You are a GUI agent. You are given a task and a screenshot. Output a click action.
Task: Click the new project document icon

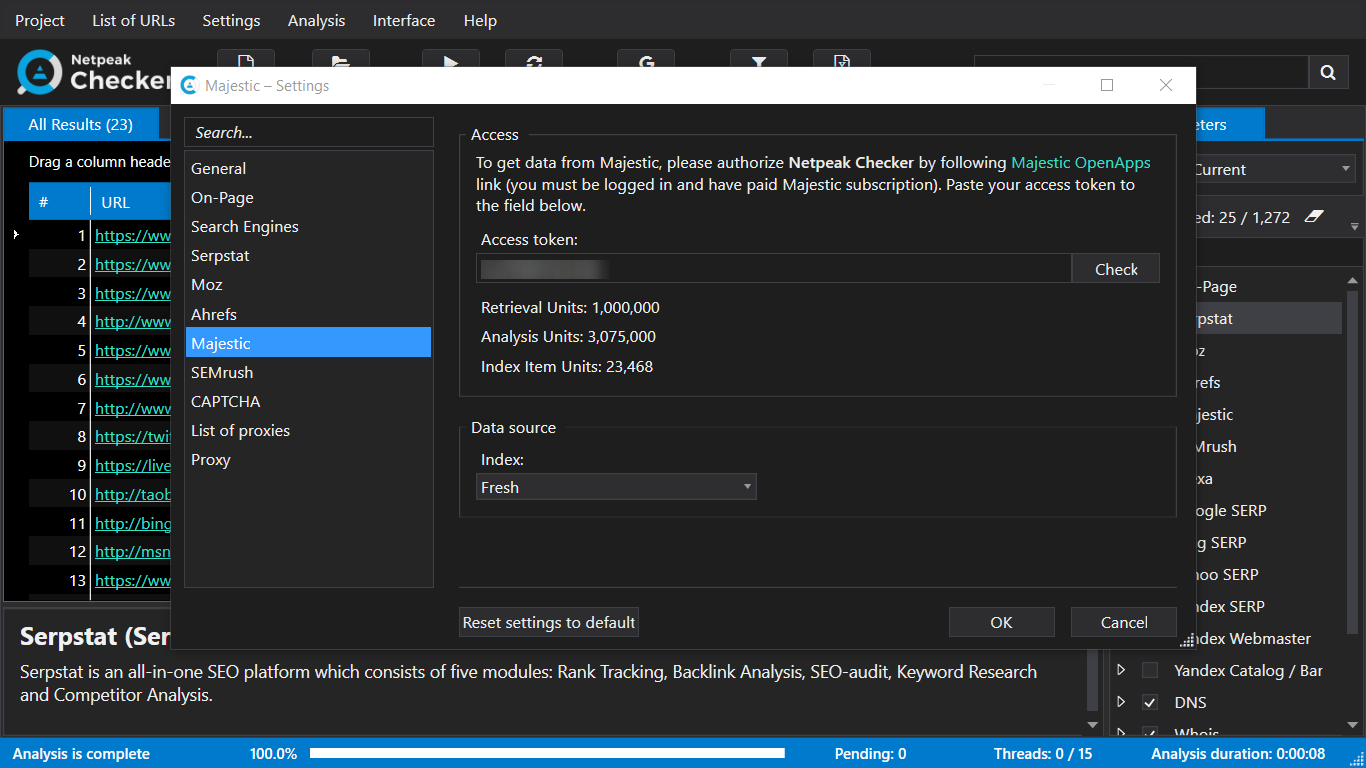pyautogui.click(x=245, y=60)
